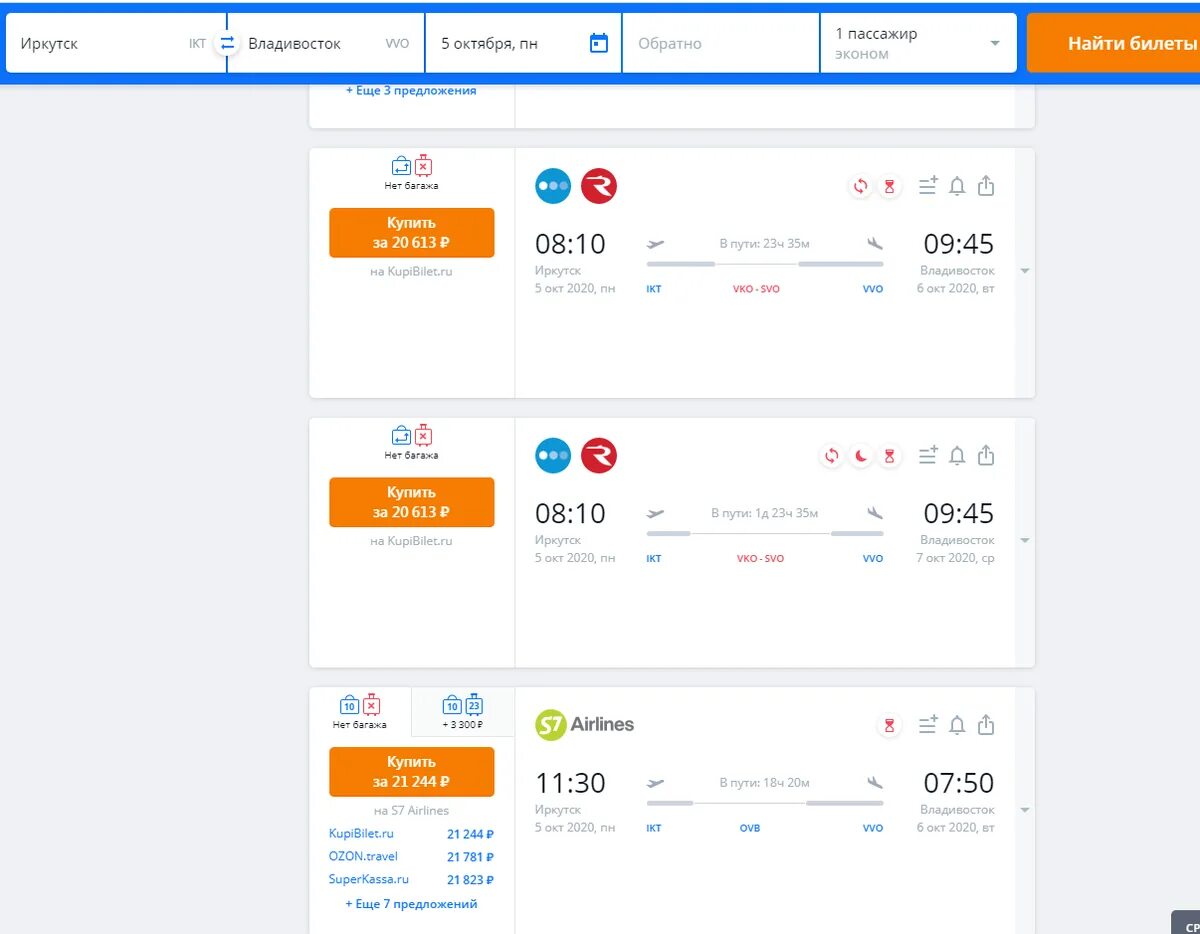Image resolution: width=1200 pixels, height=934 pixels.
Task: Click hourglass long-layover icon on 23ч 35м flight
Action: 888,186
